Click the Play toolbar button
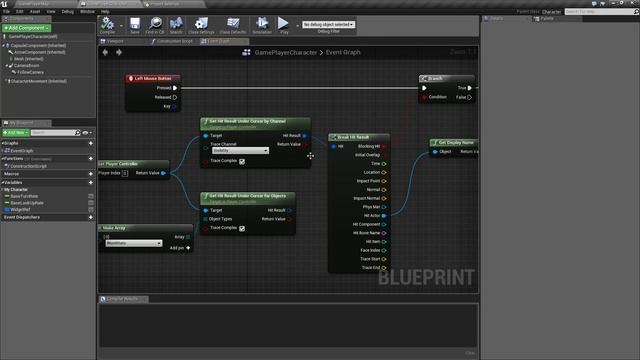 tap(283, 25)
